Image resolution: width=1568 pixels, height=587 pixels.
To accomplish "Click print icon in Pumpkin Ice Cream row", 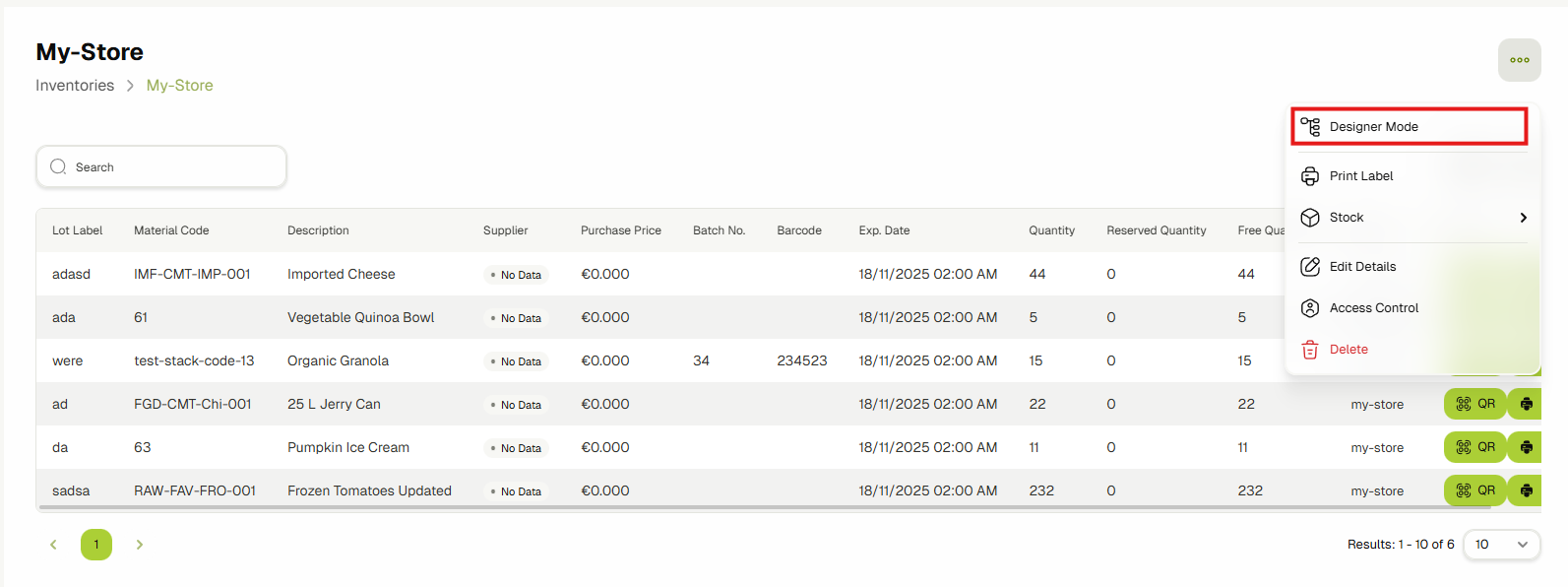I will point(1526,447).
